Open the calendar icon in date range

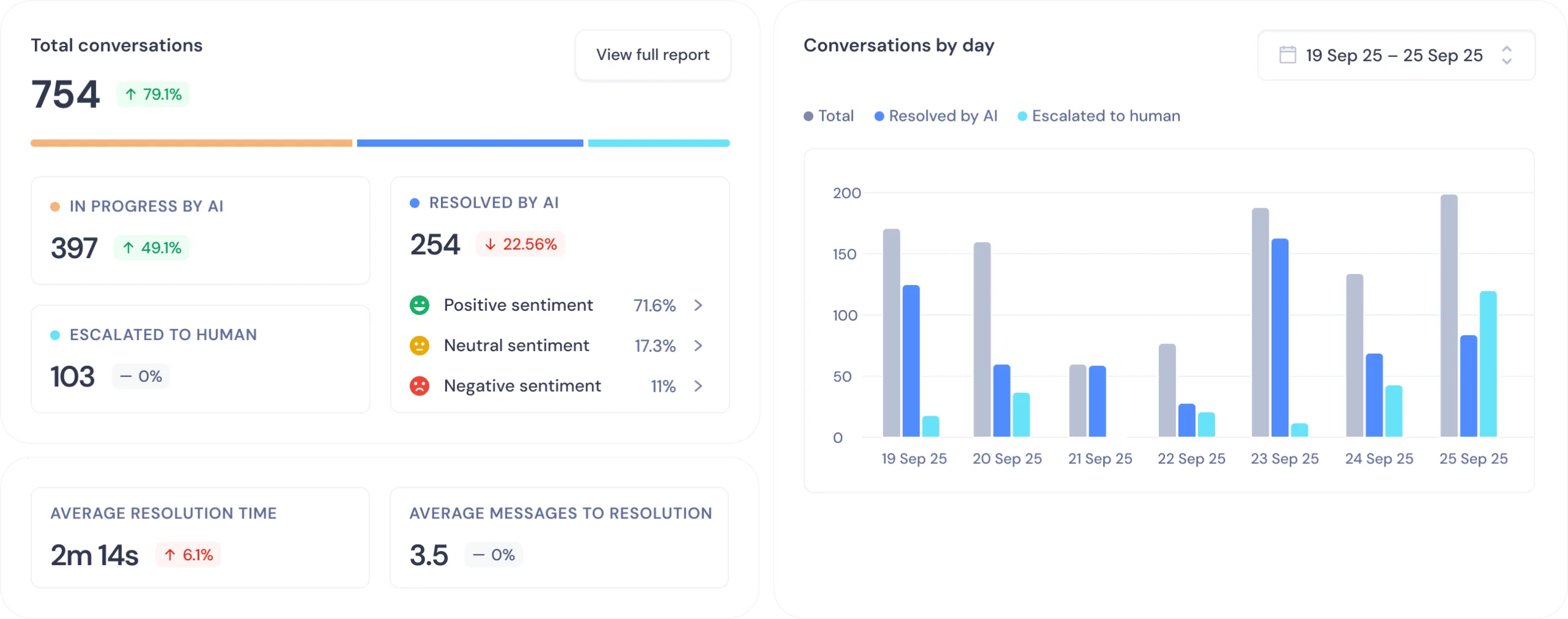pyautogui.click(x=1287, y=55)
